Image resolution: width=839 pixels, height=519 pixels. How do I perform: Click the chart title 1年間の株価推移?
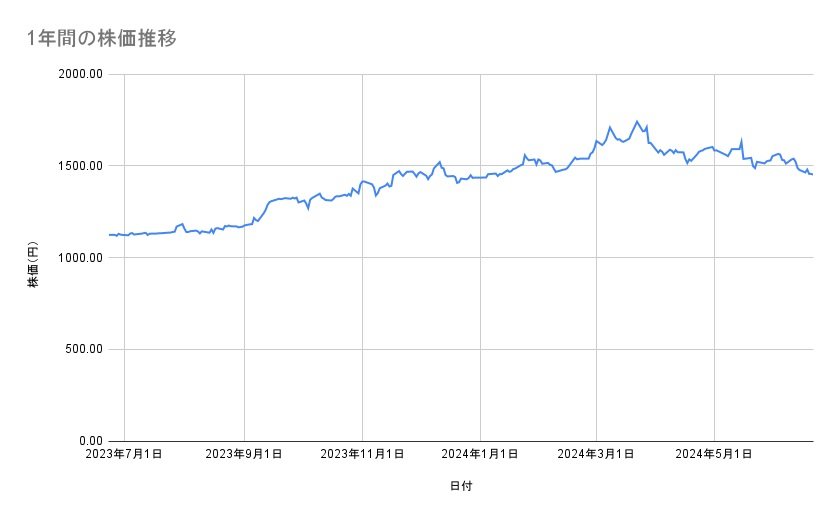(x=104, y=39)
